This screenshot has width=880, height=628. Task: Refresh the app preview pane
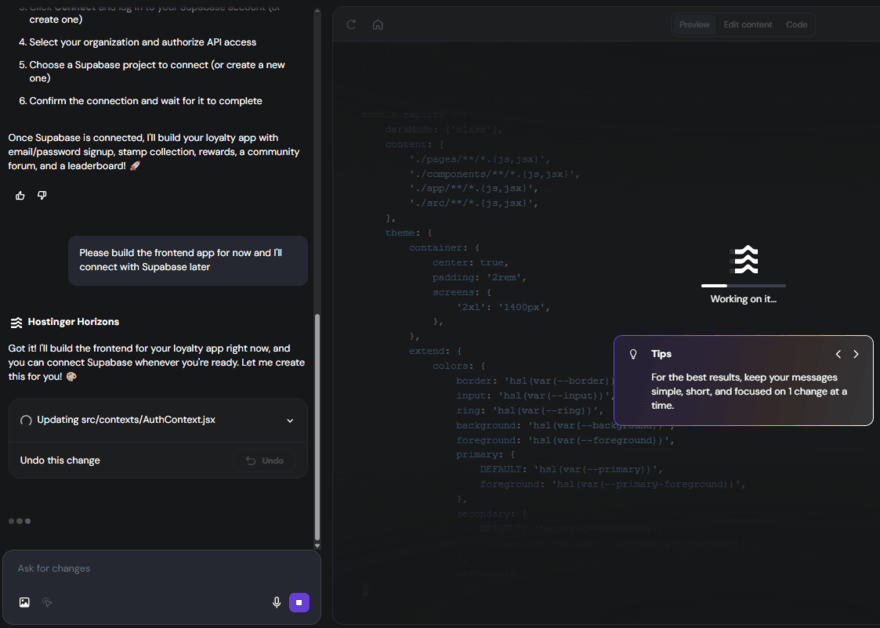(350, 24)
